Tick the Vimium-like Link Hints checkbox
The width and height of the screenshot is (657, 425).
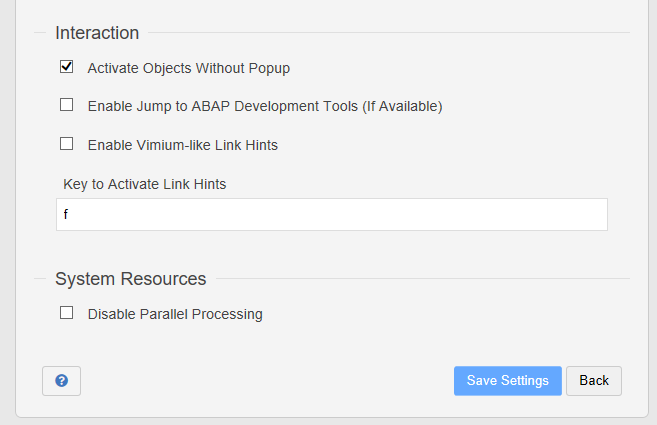pos(67,144)
